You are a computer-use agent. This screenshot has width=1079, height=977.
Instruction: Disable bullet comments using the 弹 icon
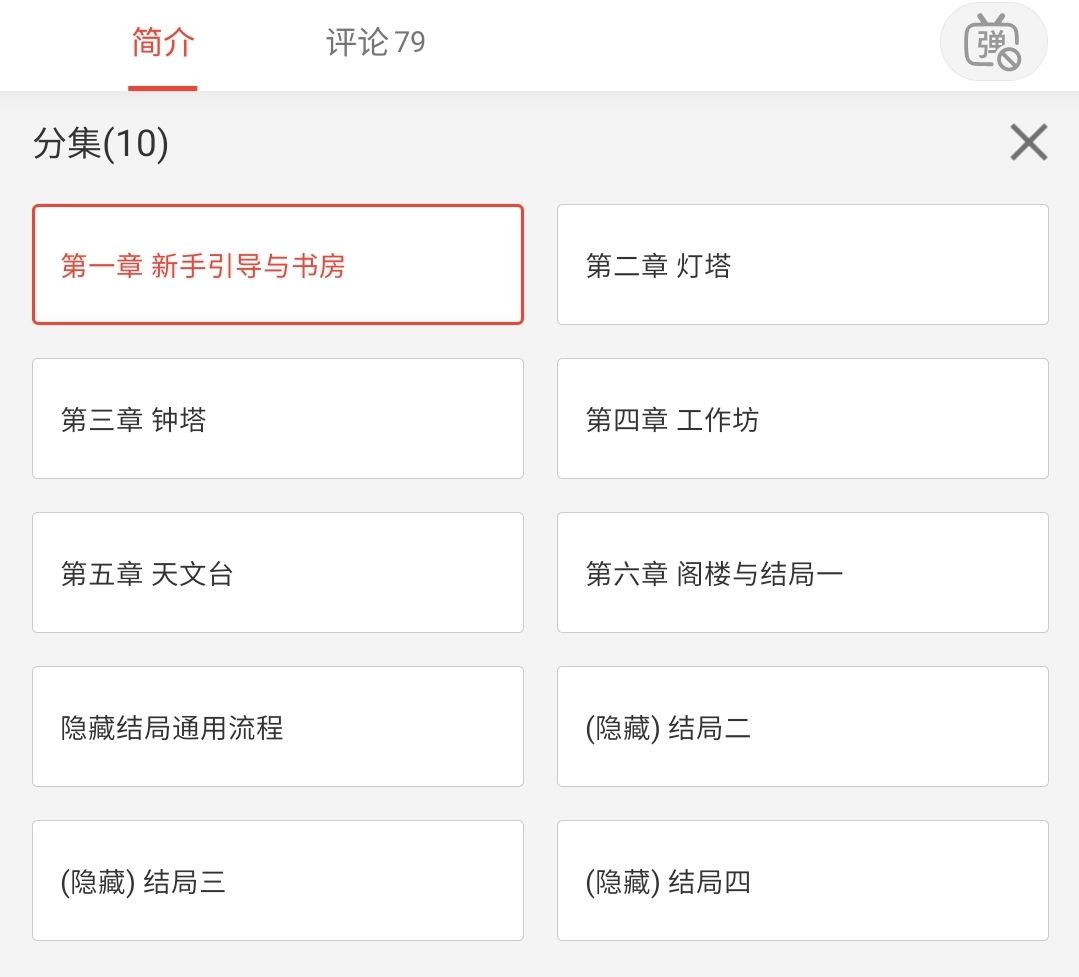click(992, 43)
